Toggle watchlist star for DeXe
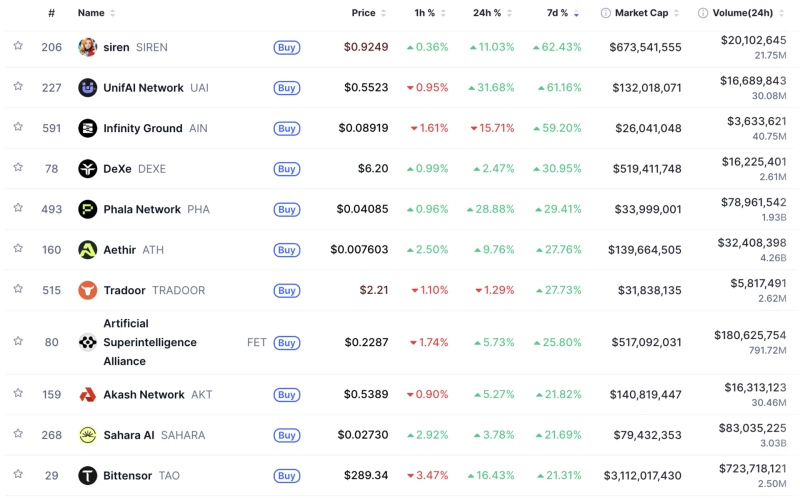This screenshot has height=498, width=800. click(18, 168)
